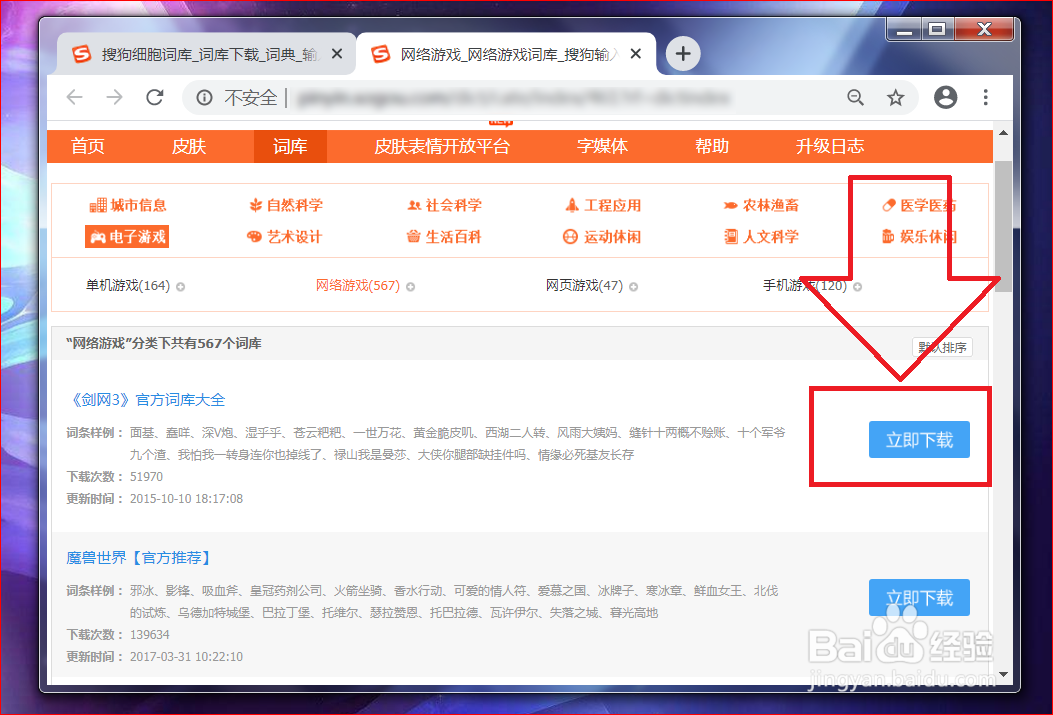1053x715 pixels.
Task: Click the page vertical scrollbar thumb
Action: click(x=1003, y=226)
